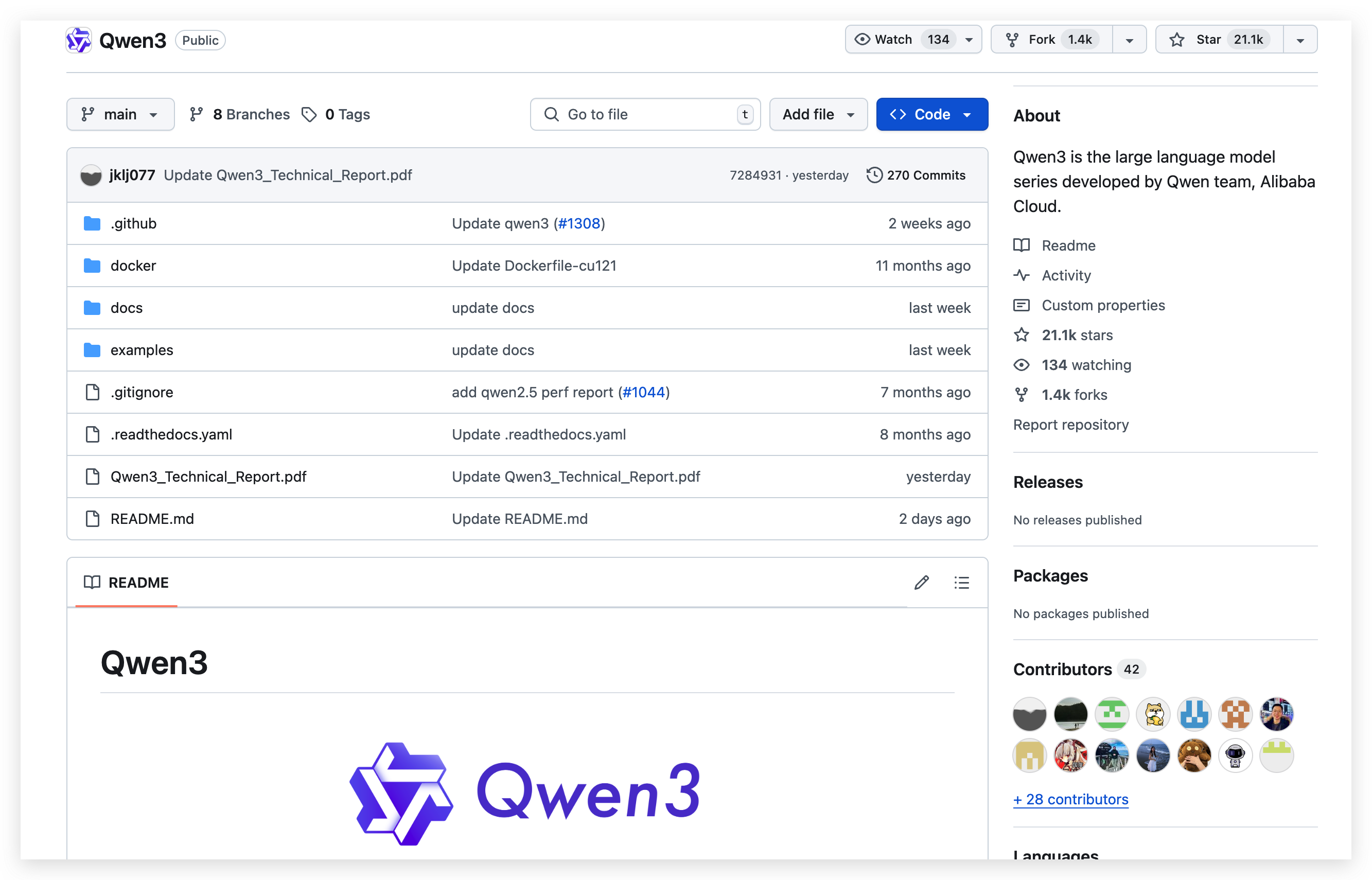
Task: Click the Update Dockerfile-cu121 commit message
Action: coord(534,266)
